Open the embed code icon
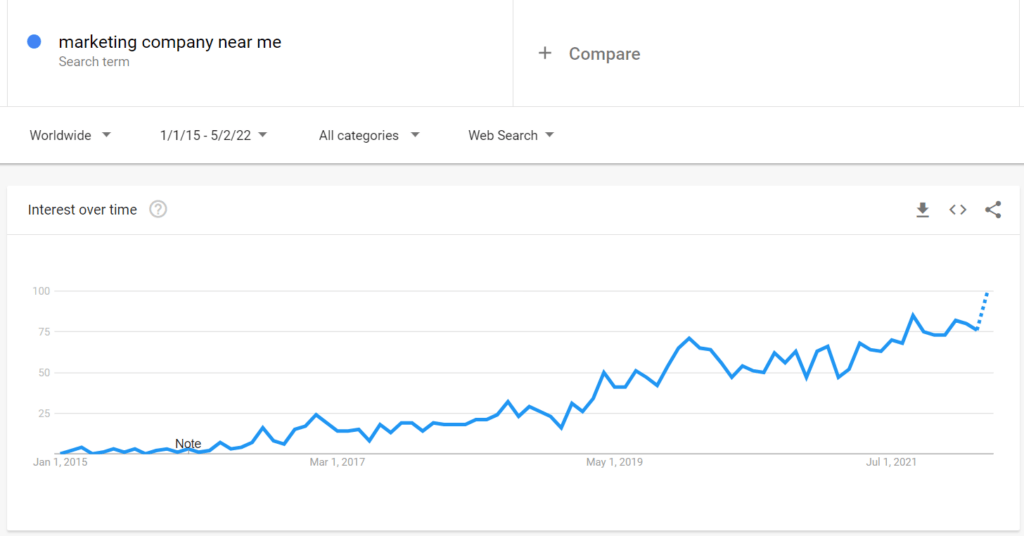1024x536 pixels. pos(957,210)
